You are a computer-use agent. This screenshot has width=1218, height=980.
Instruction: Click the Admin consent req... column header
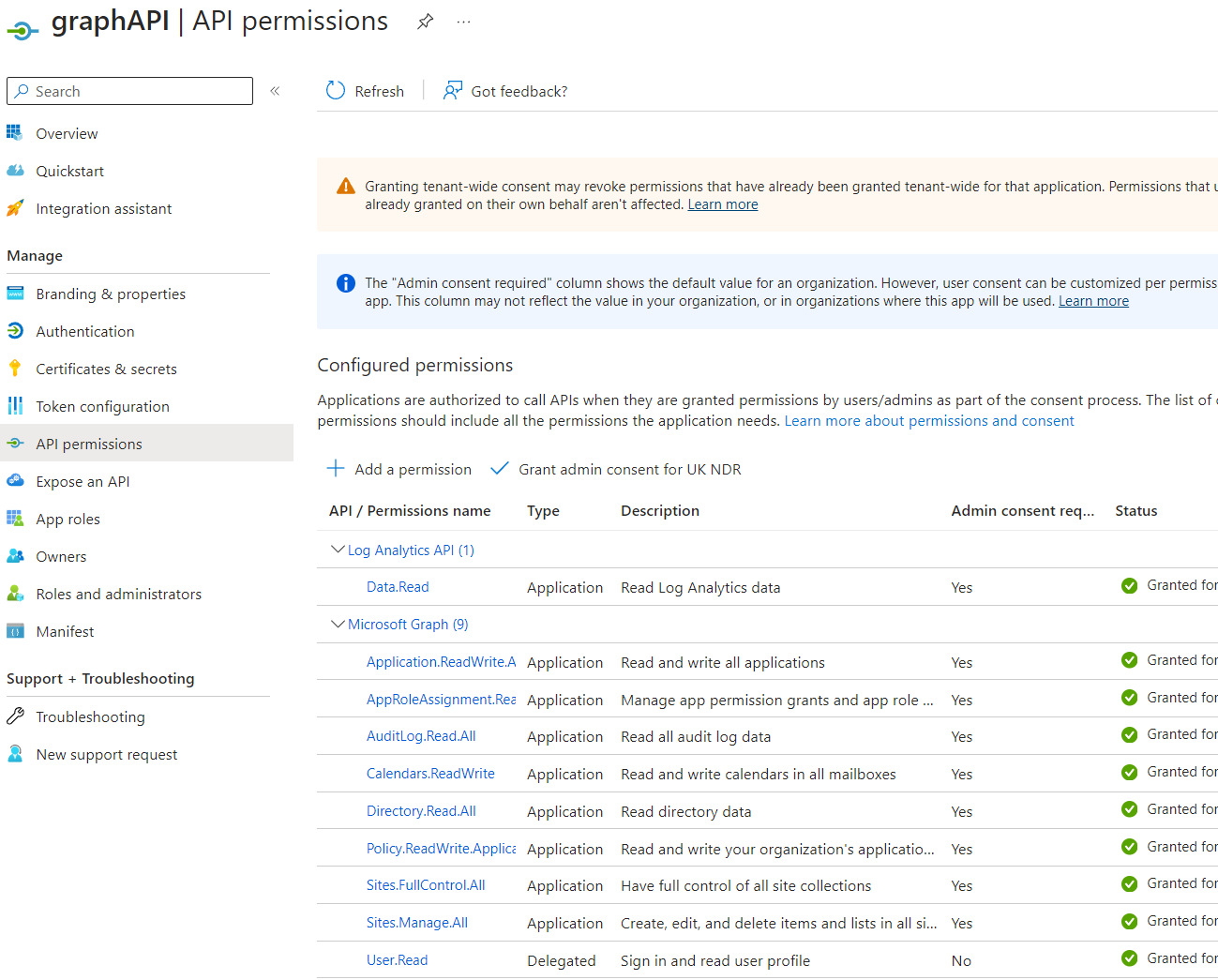1023,511
